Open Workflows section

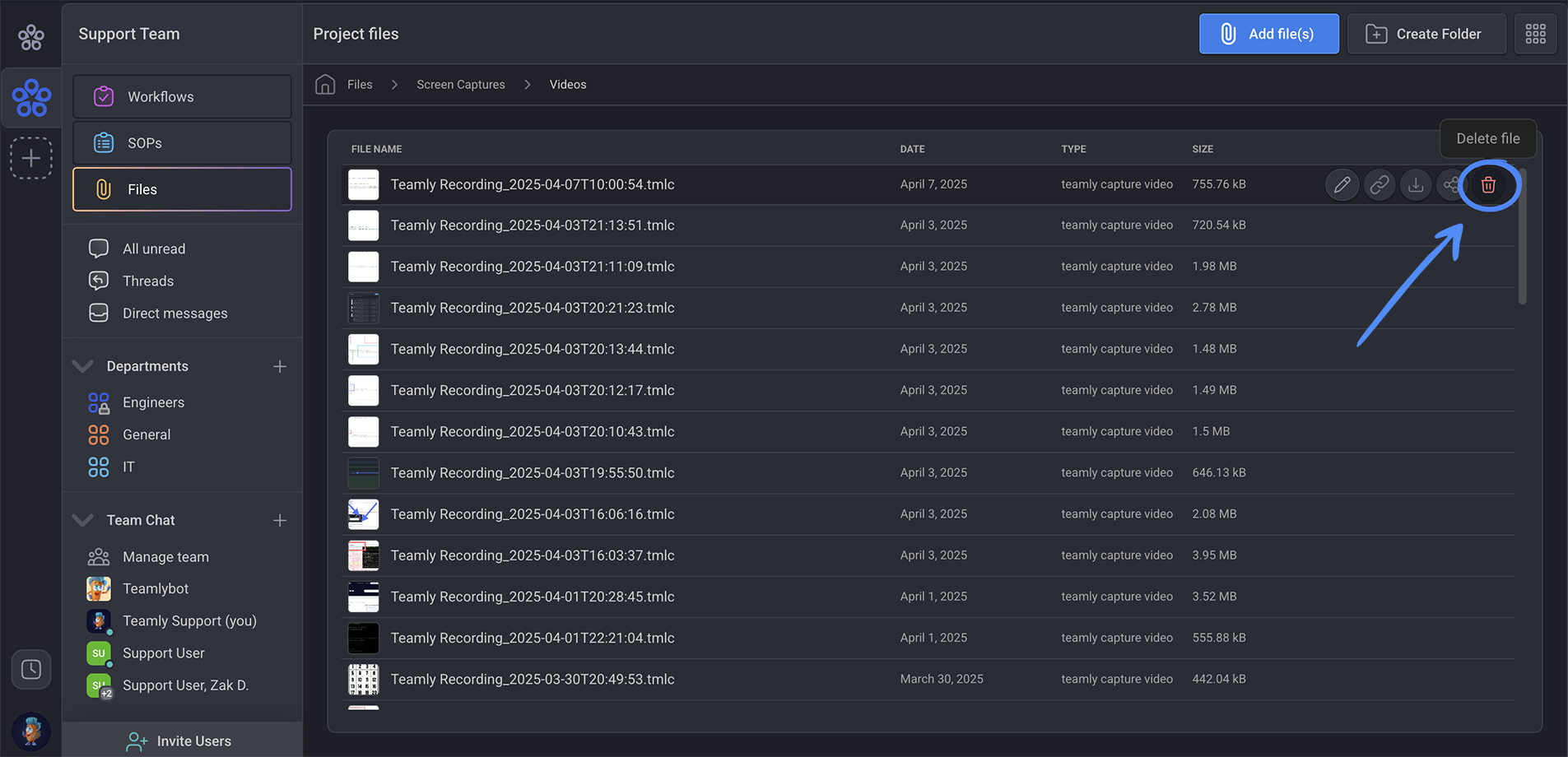[182, 97]
